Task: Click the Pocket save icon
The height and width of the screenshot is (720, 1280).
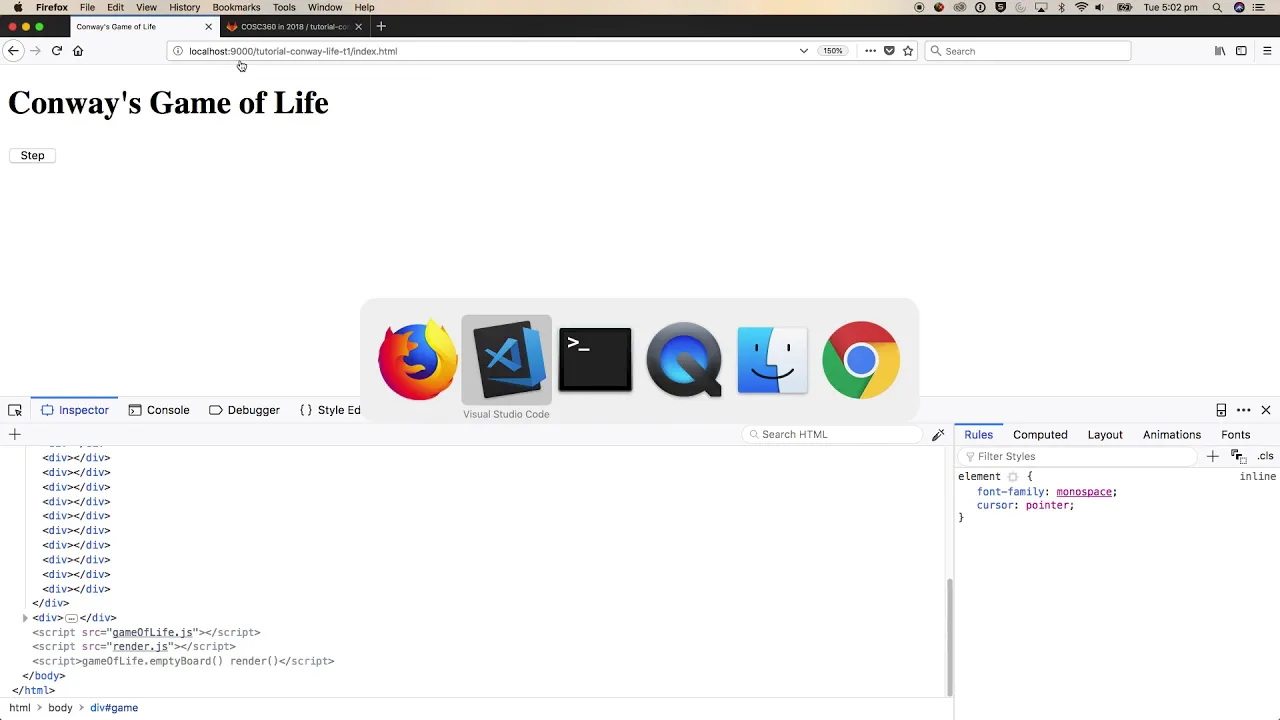Action: [889, 51]
